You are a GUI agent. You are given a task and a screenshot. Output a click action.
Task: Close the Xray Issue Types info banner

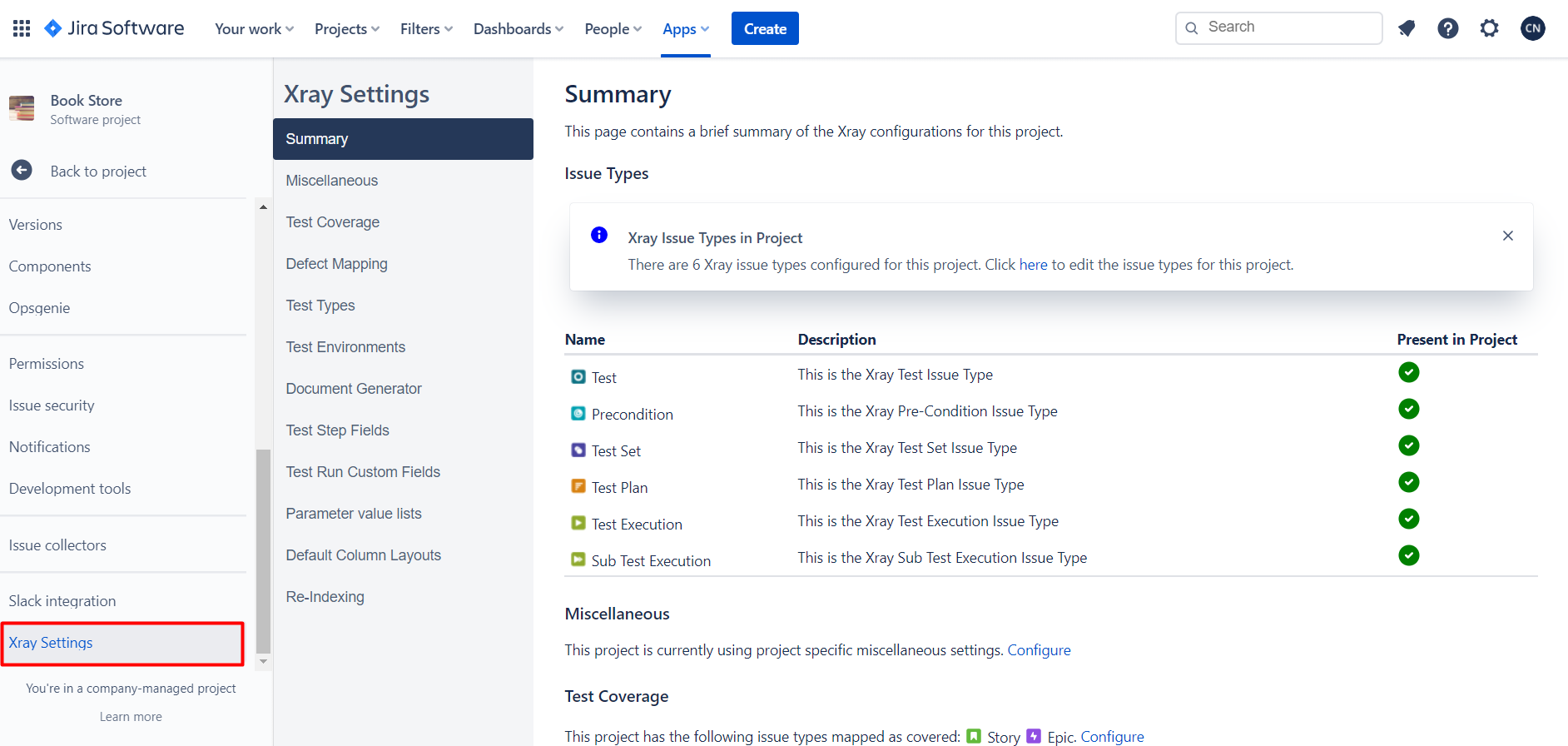click(x=1507, y=236)
